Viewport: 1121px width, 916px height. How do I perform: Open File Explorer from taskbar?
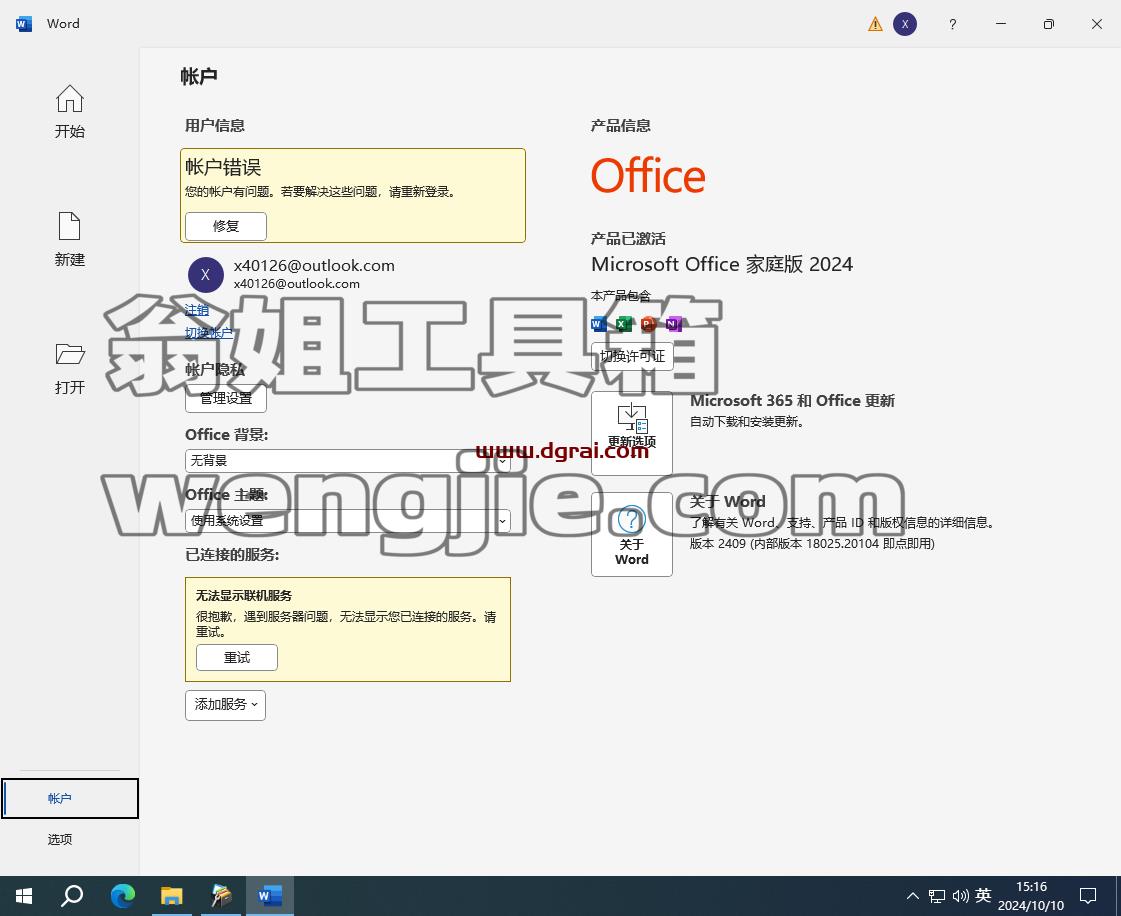pos(172,896)
